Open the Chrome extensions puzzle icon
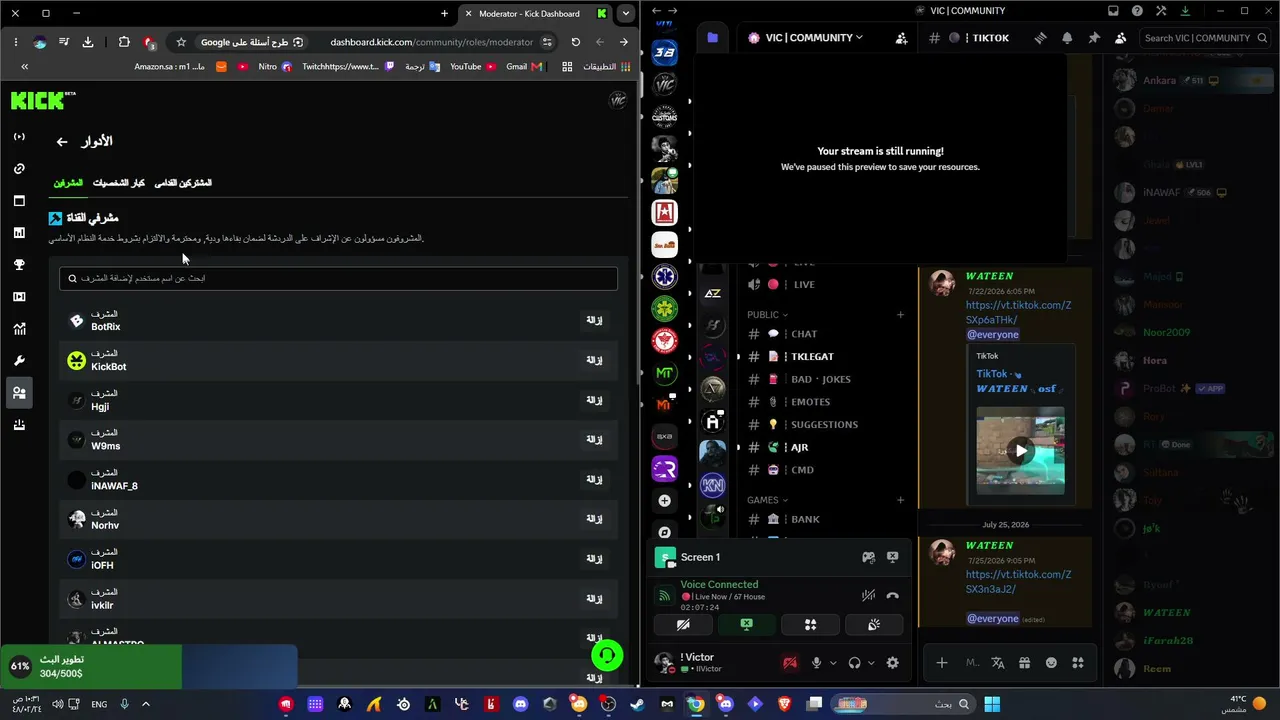This screenshot has height=720, width=1280. click(x=124, y=42)
